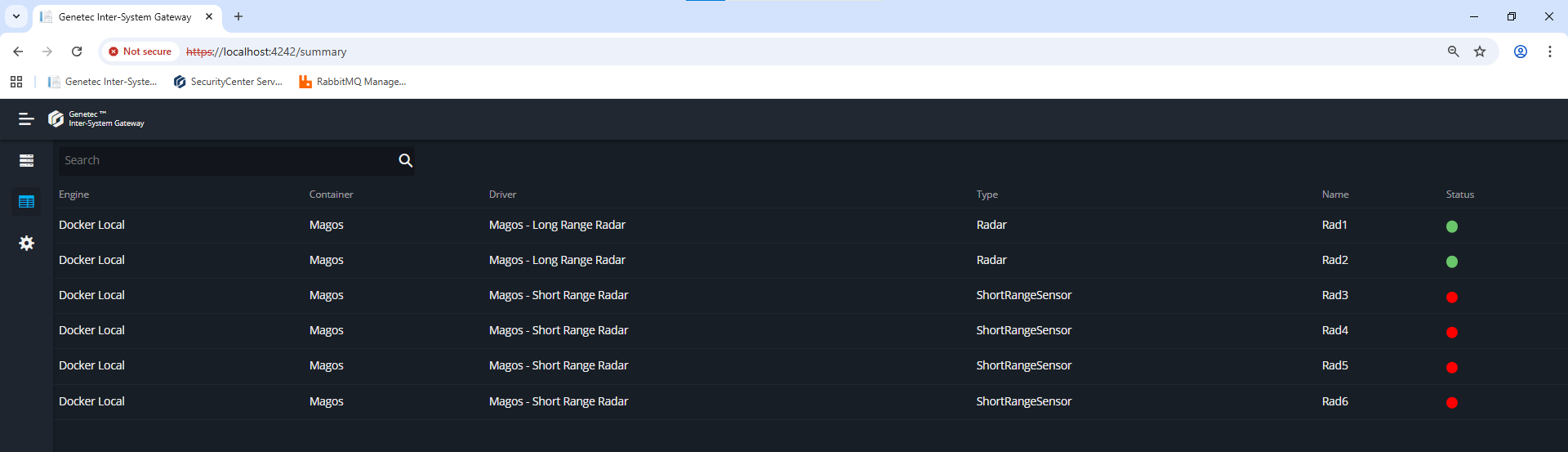Open browser zoom indicator icon

click(1453, 51)
